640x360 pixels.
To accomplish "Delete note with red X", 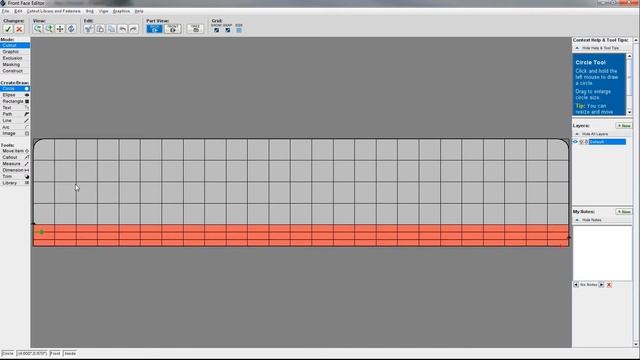I will coord(609,285).
